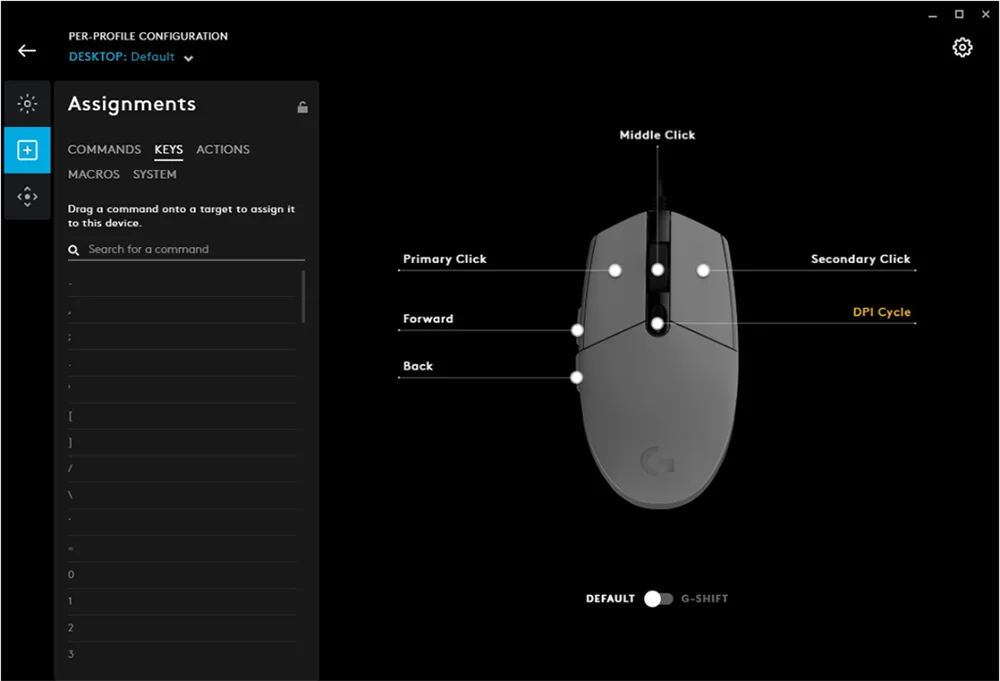Go back using the left arrow icon

pos(27,50)
